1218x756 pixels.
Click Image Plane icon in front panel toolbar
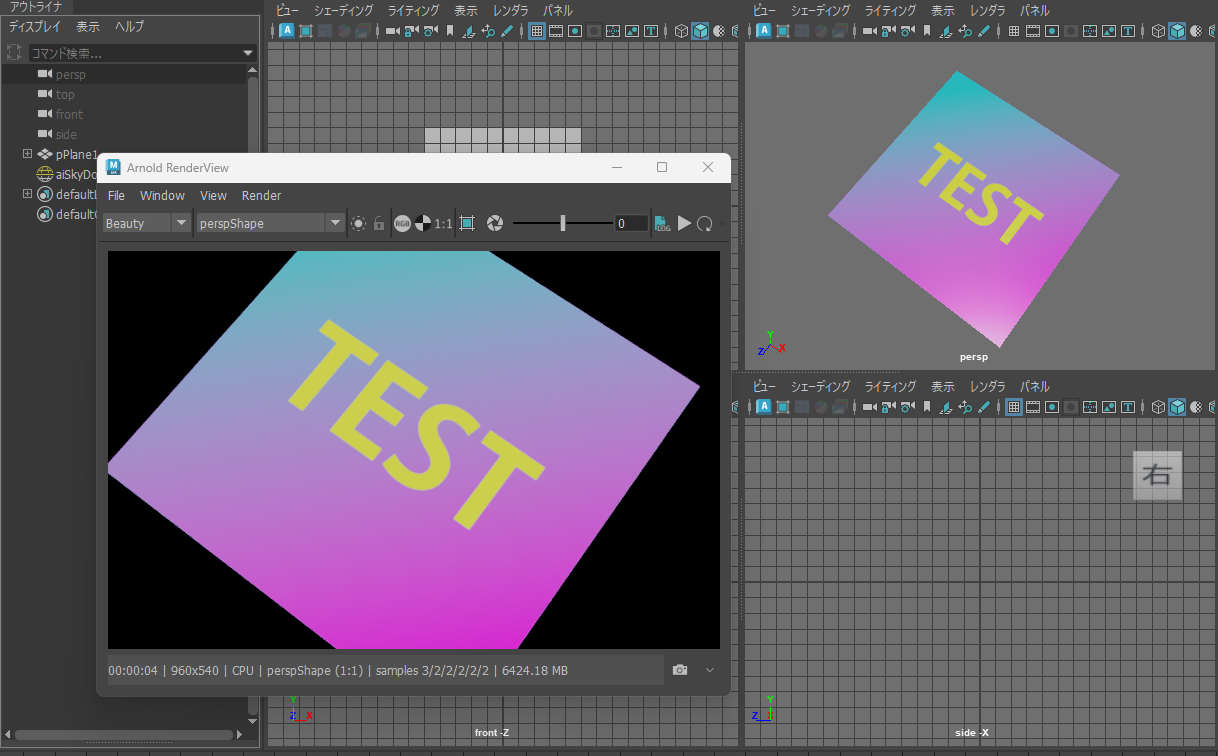[469, 31]
